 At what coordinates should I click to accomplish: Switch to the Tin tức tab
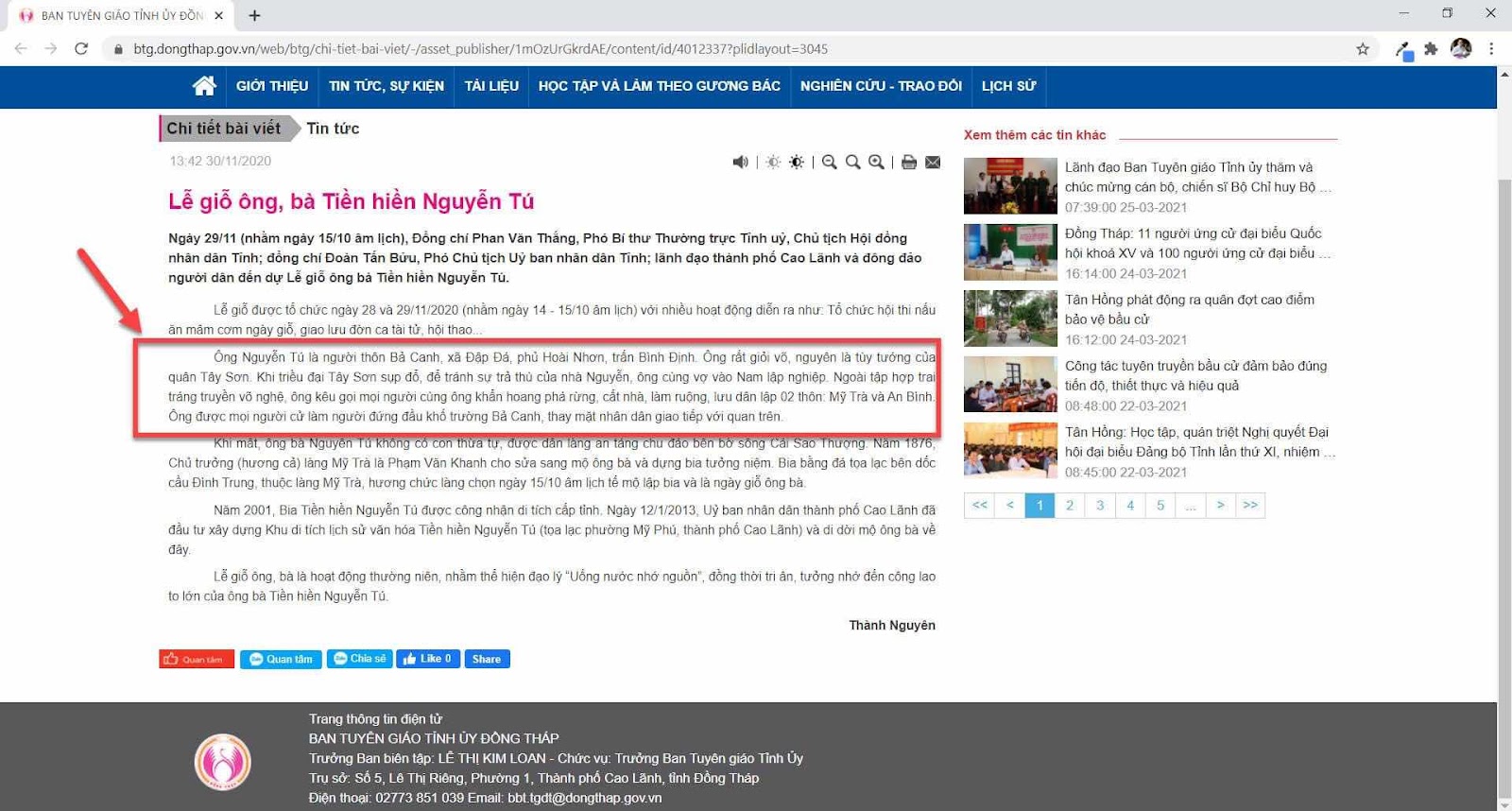click(x=333, y=129)
